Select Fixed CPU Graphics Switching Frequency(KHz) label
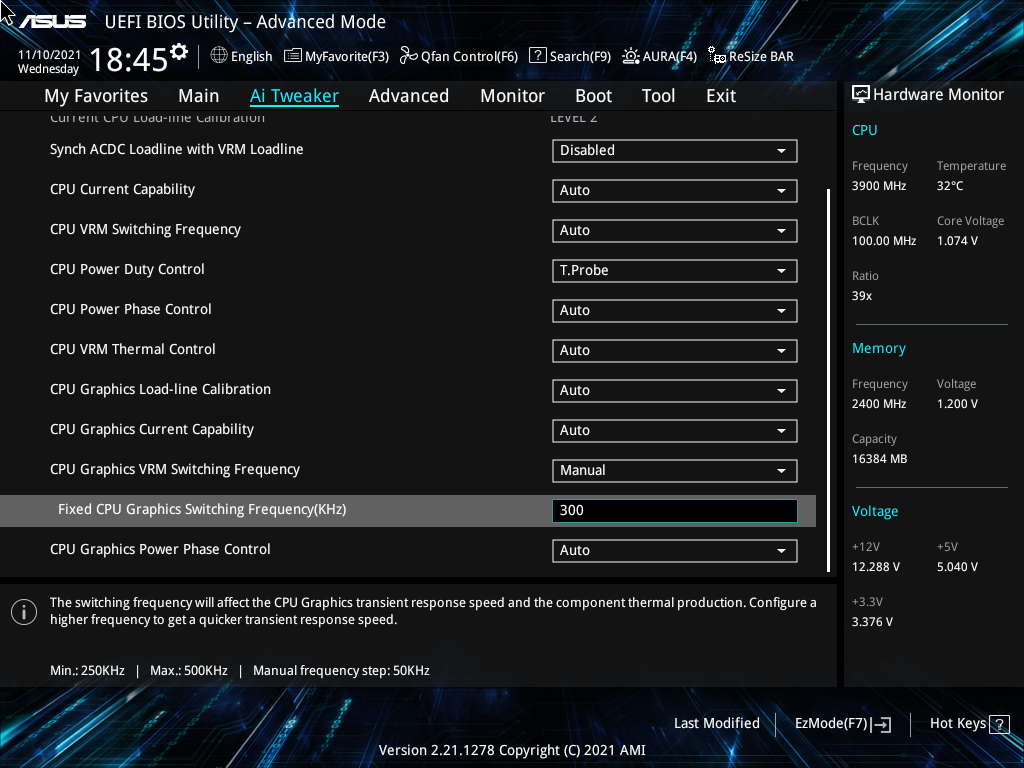The height and width of the screenshot is (768, 1024). point(202,509)
